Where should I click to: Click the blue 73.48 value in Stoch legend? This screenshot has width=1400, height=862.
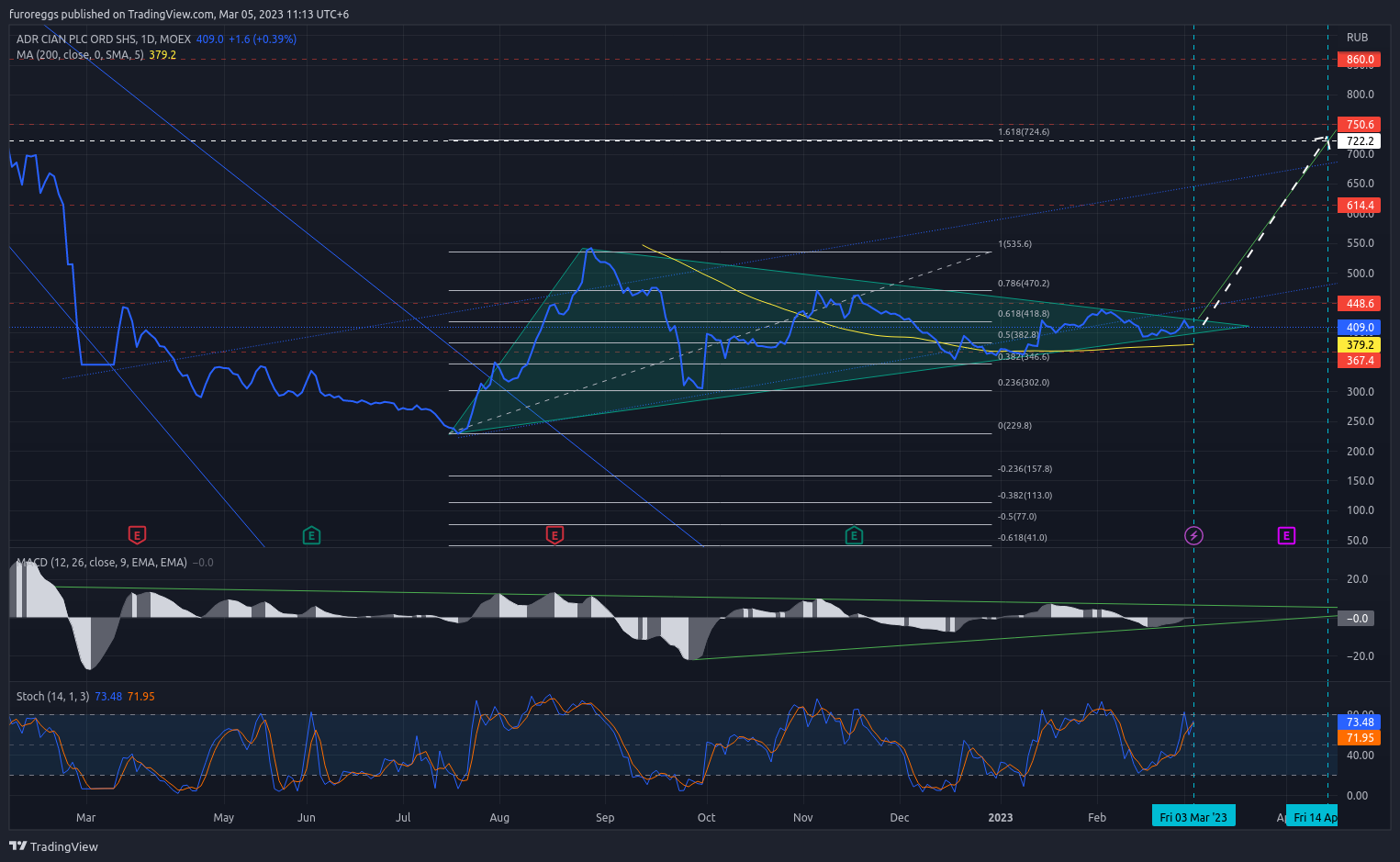point(108,697)
